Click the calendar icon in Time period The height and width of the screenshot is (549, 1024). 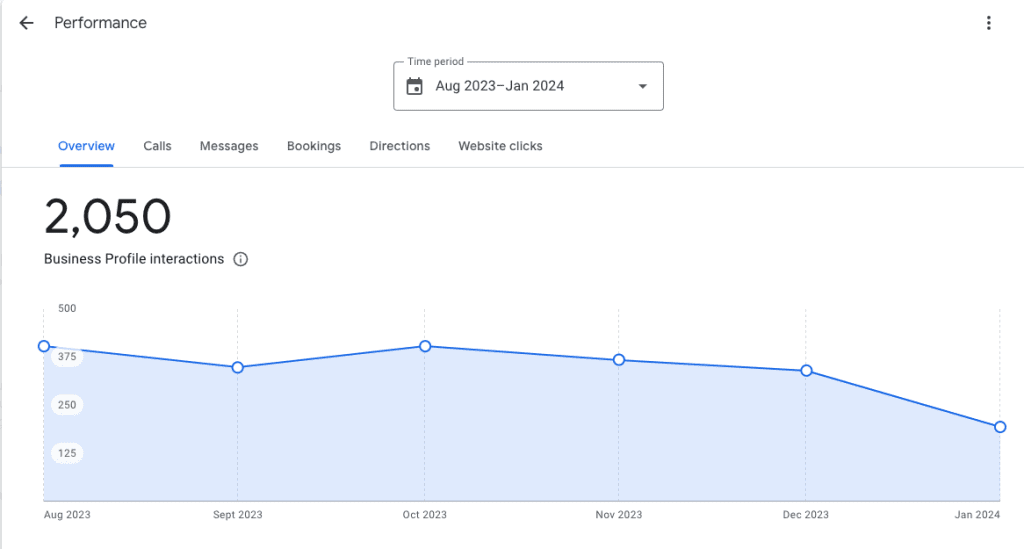[415, 86]
